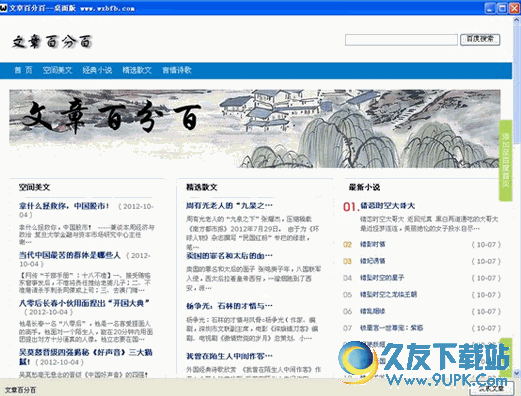
Task: Click the (10-07) date beside novel 05
Action: (x=486, y=295)
